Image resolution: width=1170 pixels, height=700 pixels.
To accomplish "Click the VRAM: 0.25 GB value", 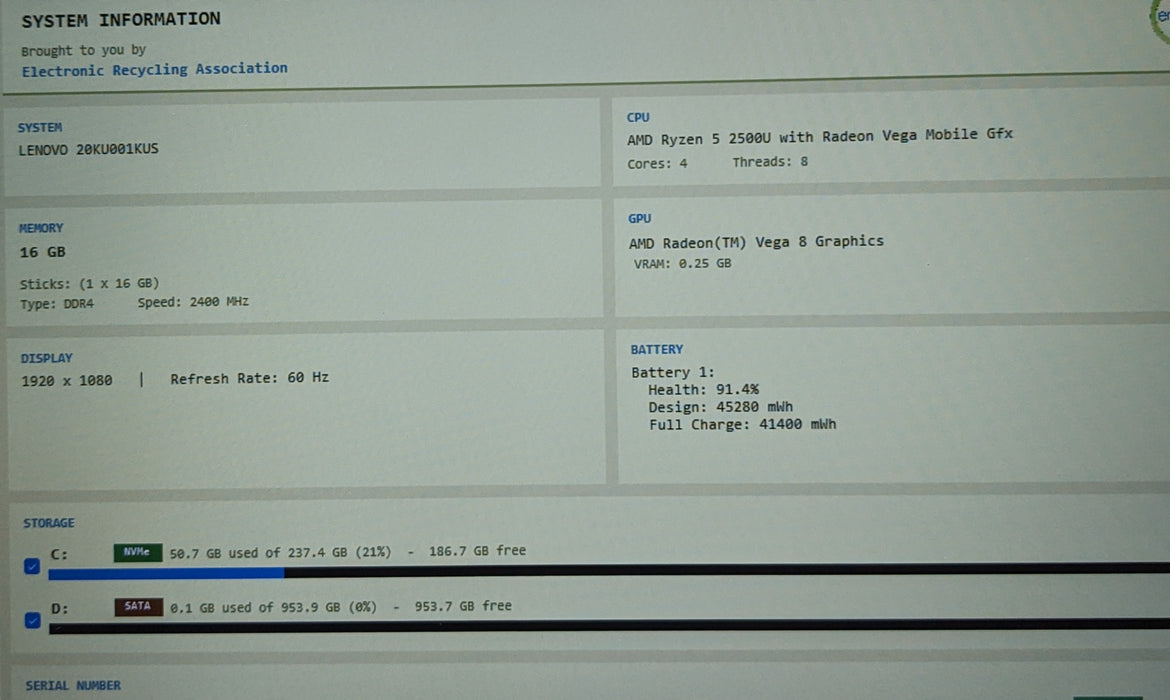I will (x=682, y=263).
